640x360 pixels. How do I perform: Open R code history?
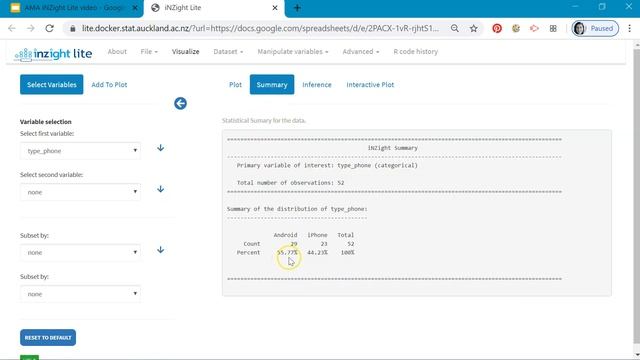pos(416,51)
